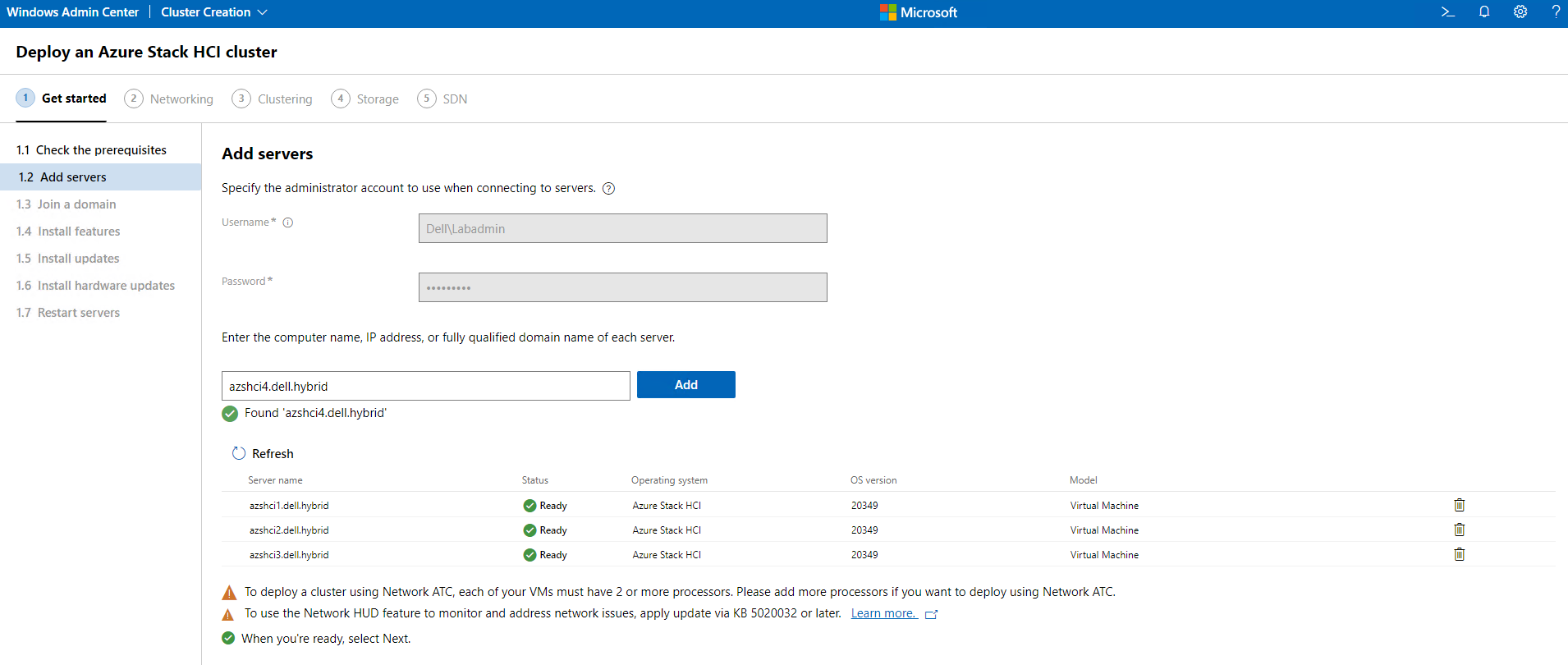The width and height of the screenshot is (1568, 665).
Task: Refresh the server list
Action: [x=263, y=453]
